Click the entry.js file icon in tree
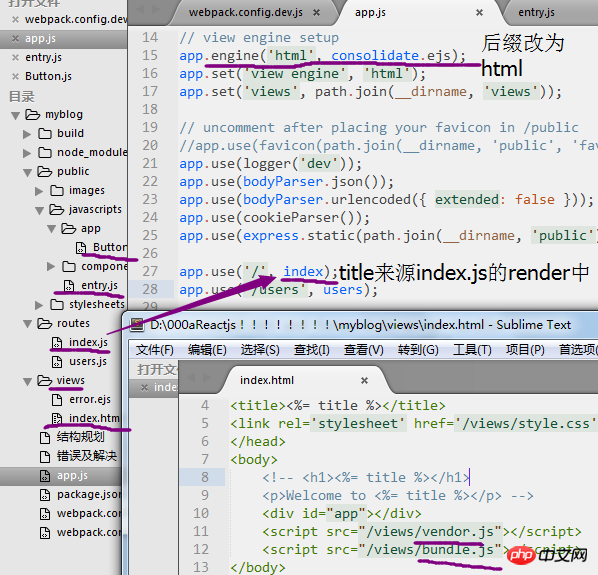598x575 pixels. click(x=69, y=286)
